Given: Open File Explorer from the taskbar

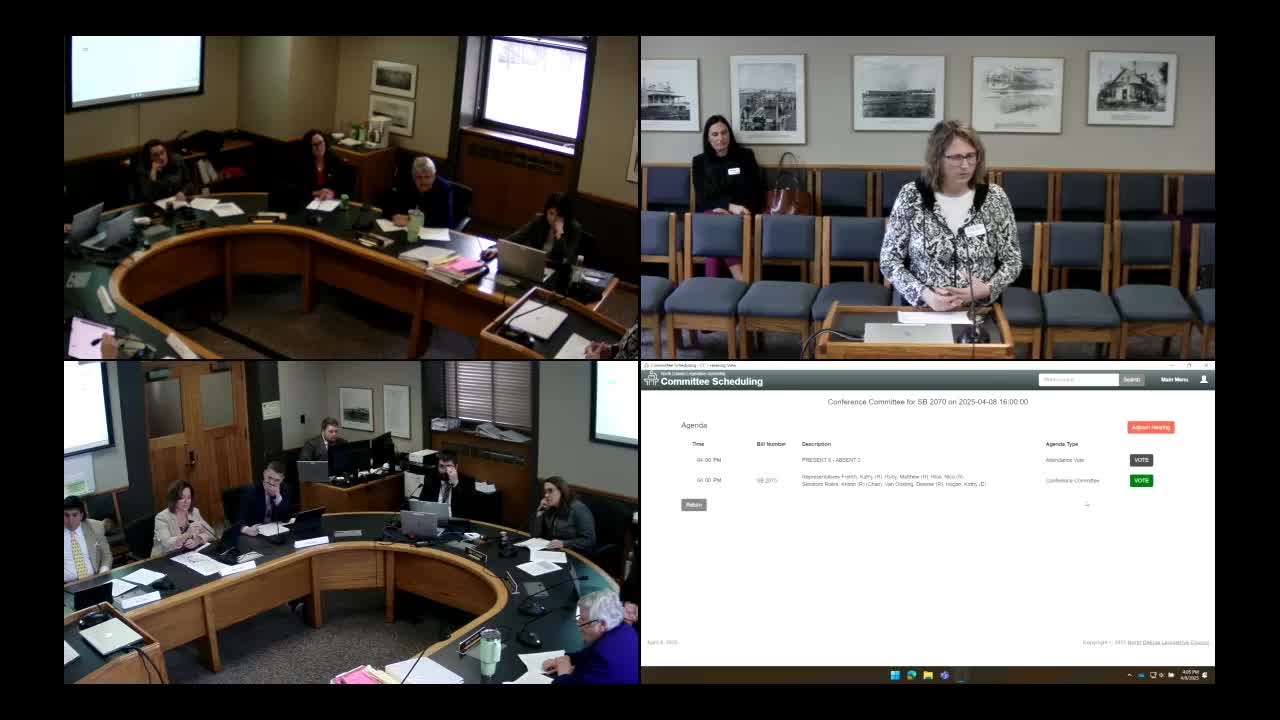Looking at the screenshot, I should [927, 675].
